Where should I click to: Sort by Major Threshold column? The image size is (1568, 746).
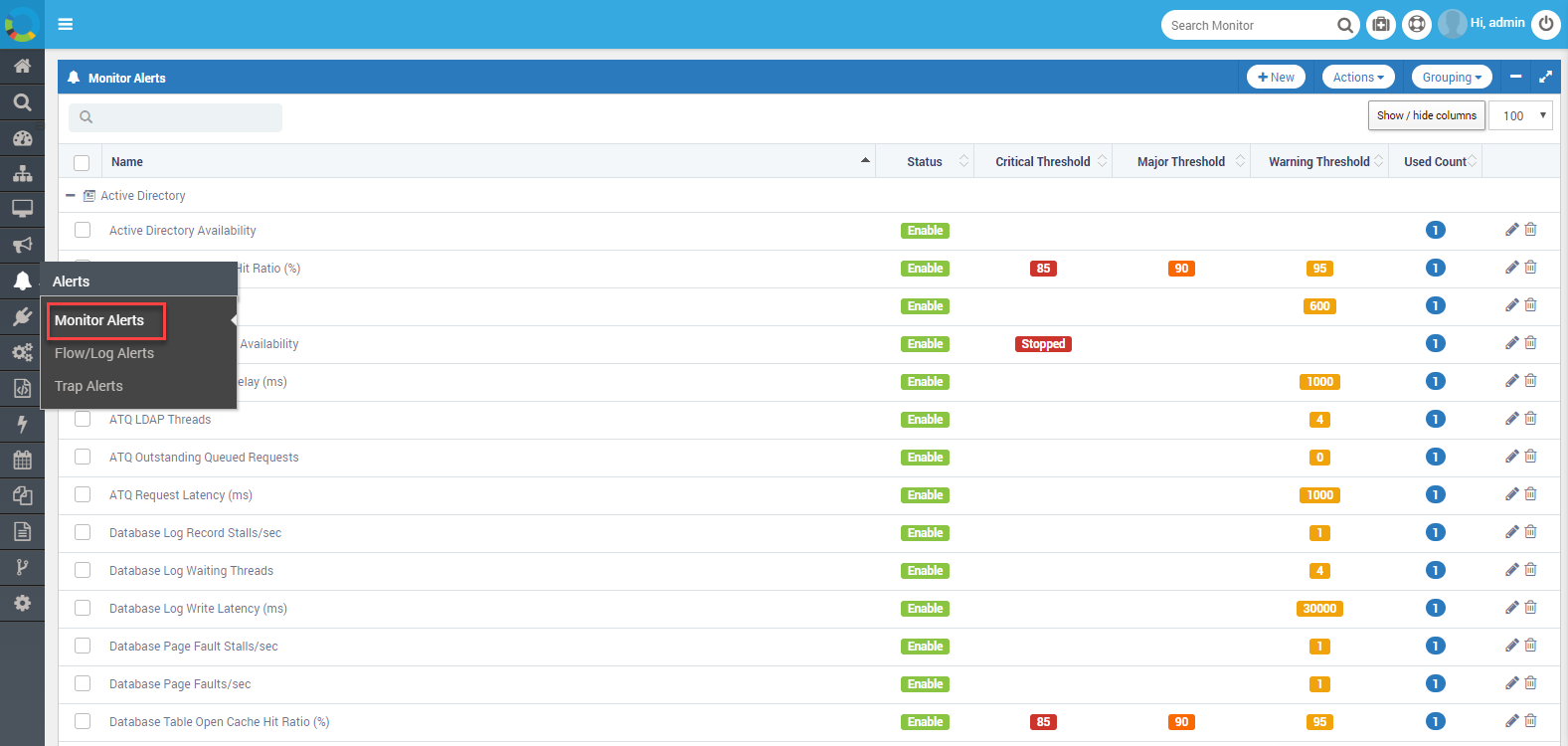(1181, 161)
